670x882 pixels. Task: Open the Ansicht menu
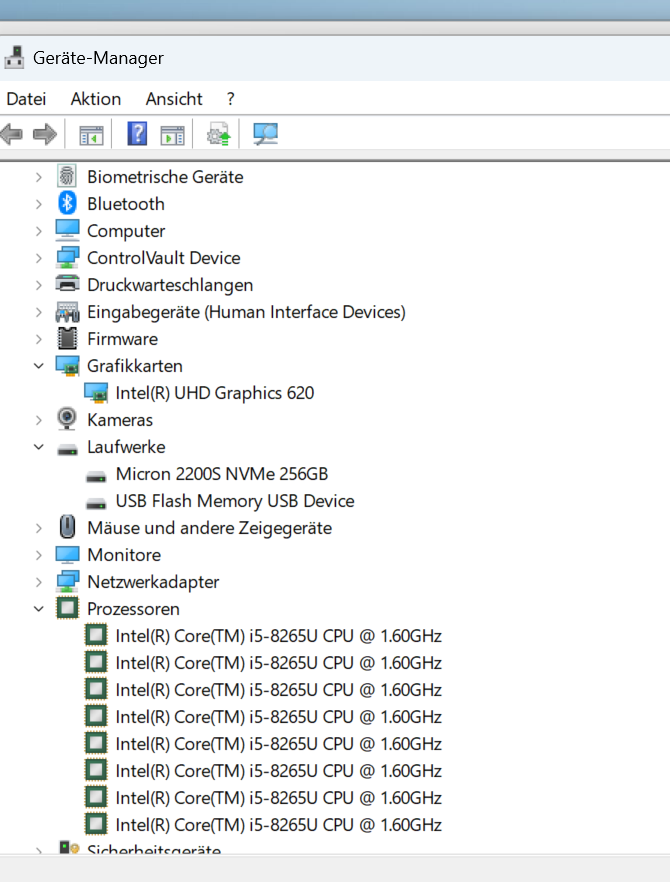pyautogui.click(x=174, y=99)
